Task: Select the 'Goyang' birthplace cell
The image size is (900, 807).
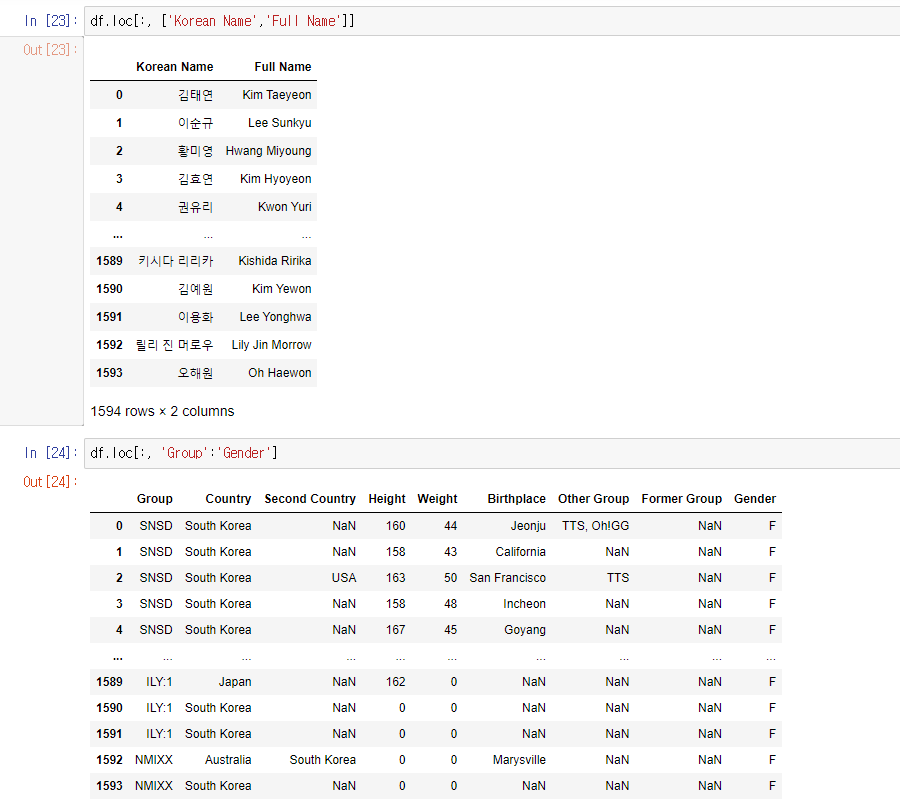Action: [x=525, y=630]
